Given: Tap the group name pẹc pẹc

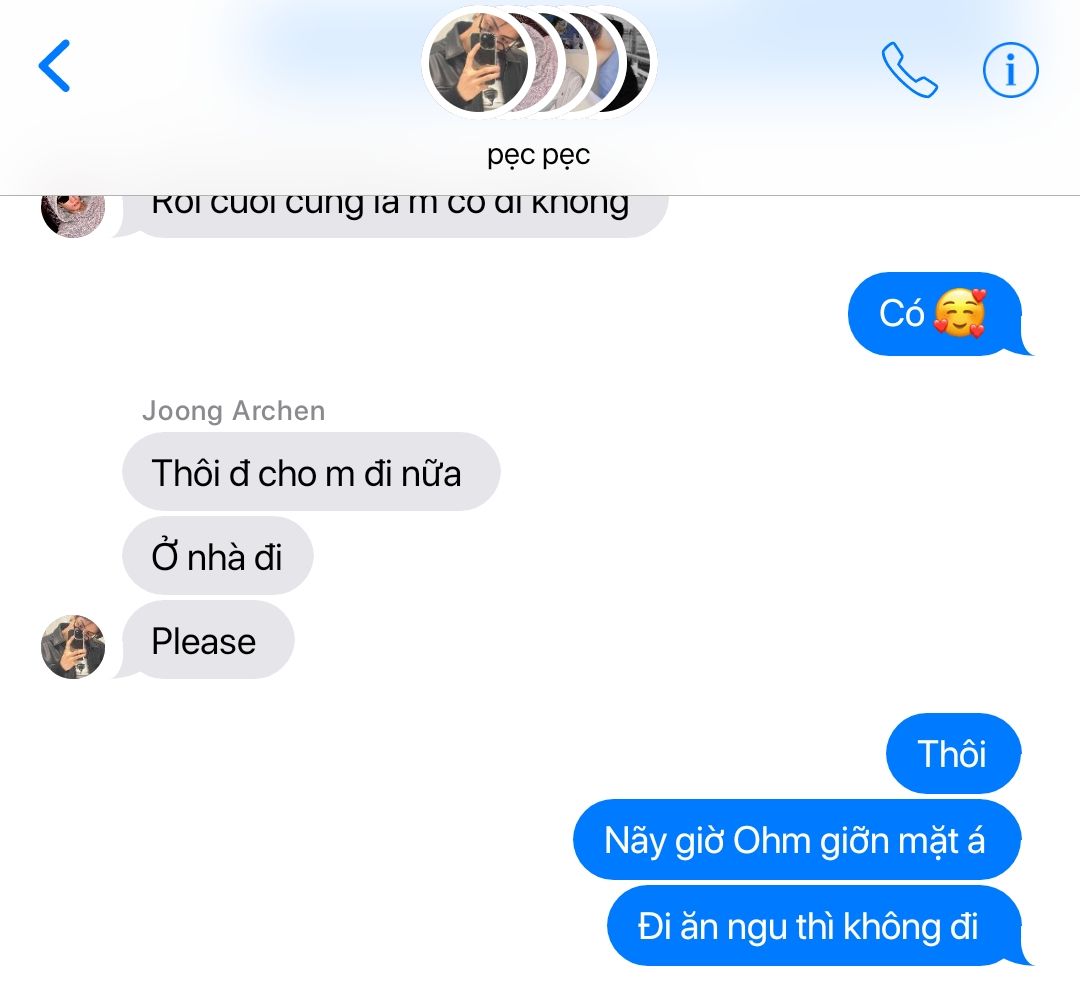Looking at the screenshot, I should coord(539,156).
